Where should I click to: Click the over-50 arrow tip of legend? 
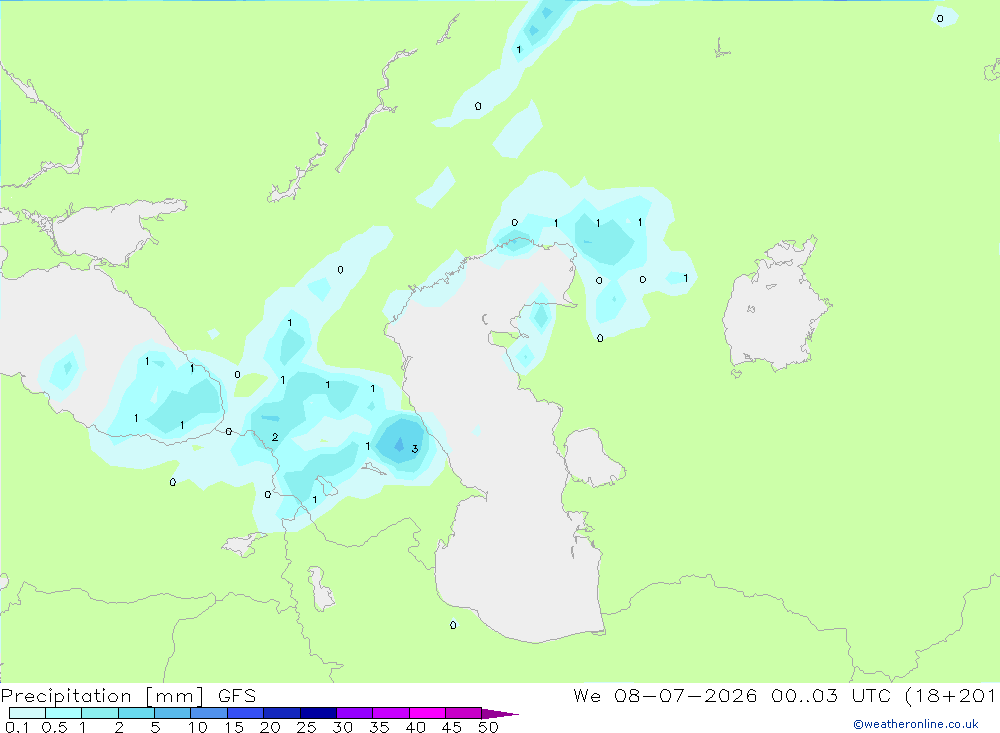click(501, 714)
